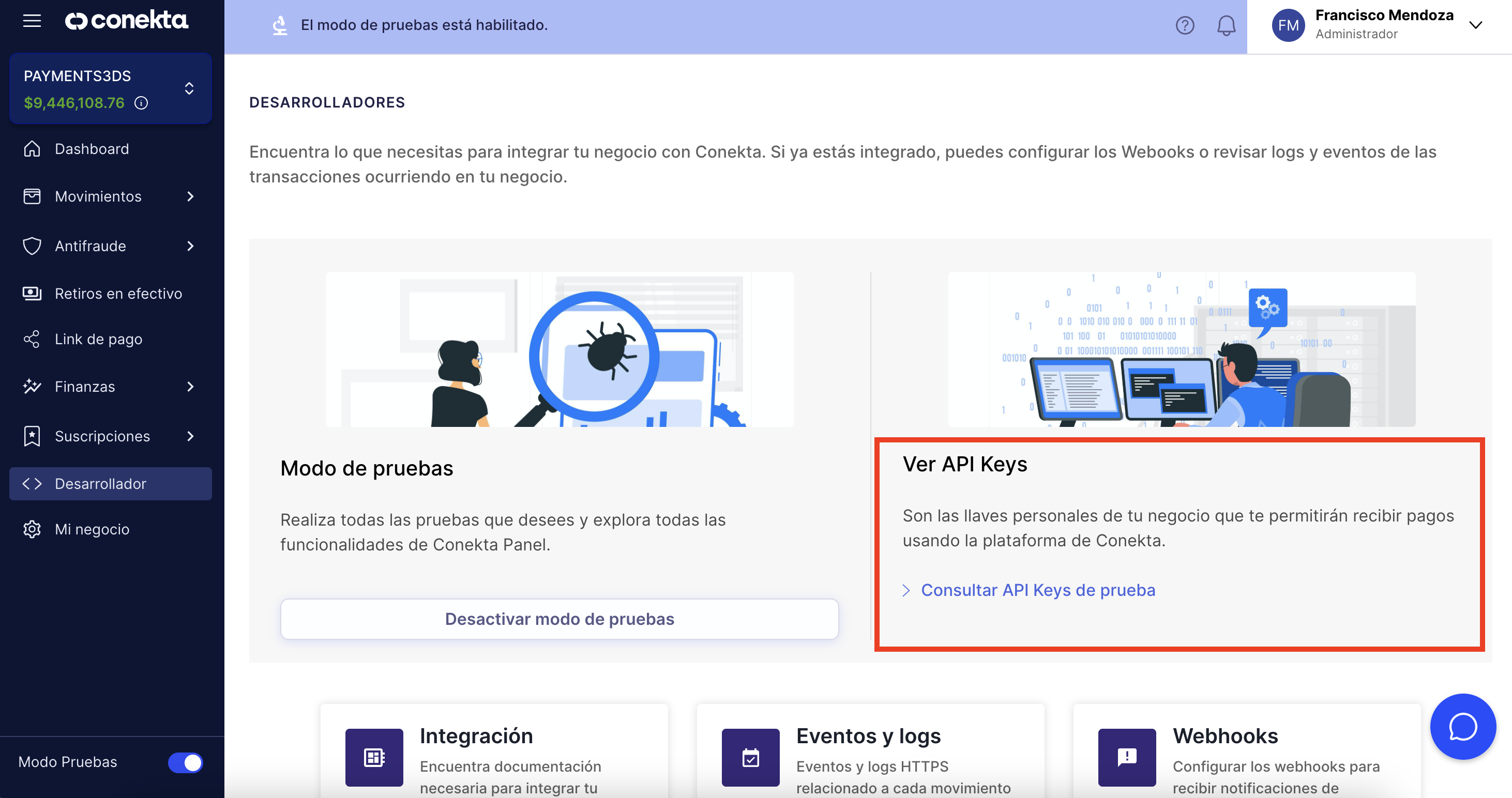Viewport: 1512px width, 798px height.
Task: Open Retiros en efectivo menu item
Action: pos(110,293)
